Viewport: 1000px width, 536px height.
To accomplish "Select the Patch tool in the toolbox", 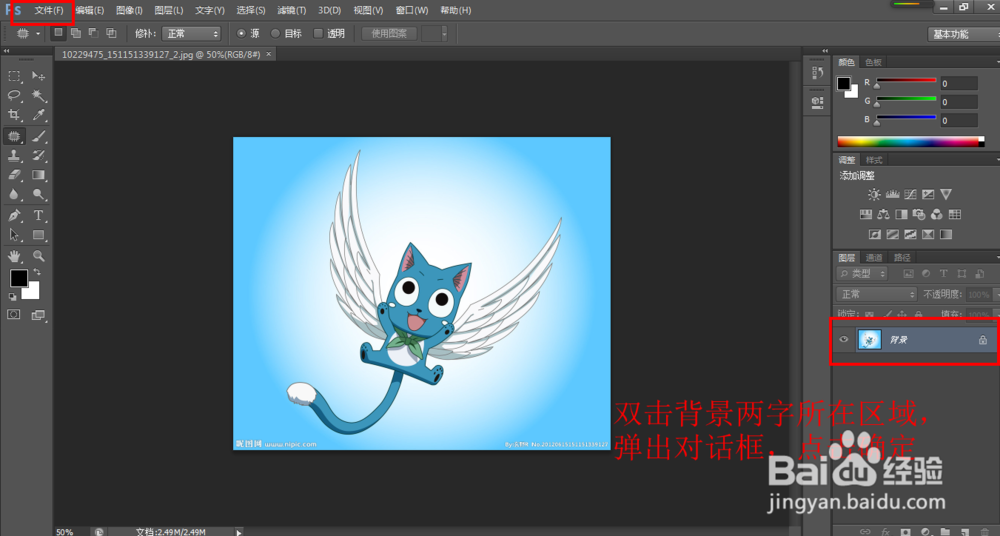I will point(14,136).
